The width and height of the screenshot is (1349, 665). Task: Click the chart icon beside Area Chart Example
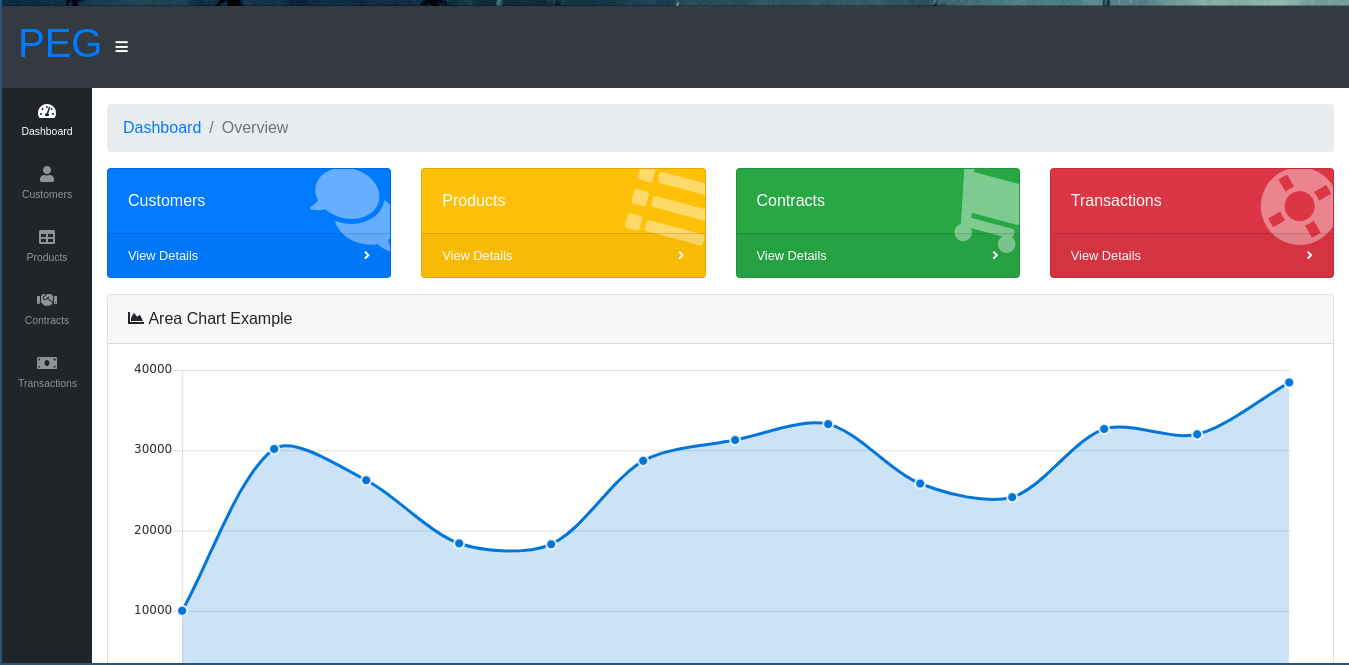click(135, 317)
